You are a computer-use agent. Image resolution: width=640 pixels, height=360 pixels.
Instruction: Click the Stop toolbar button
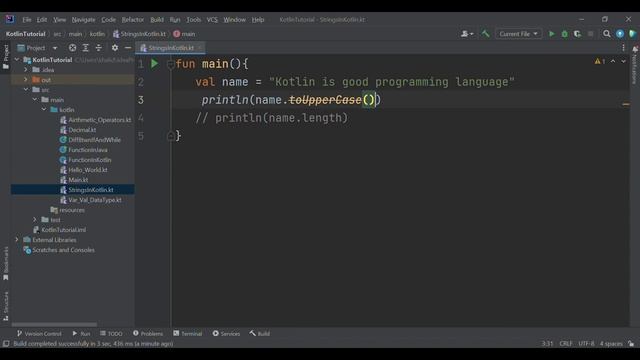590,34
